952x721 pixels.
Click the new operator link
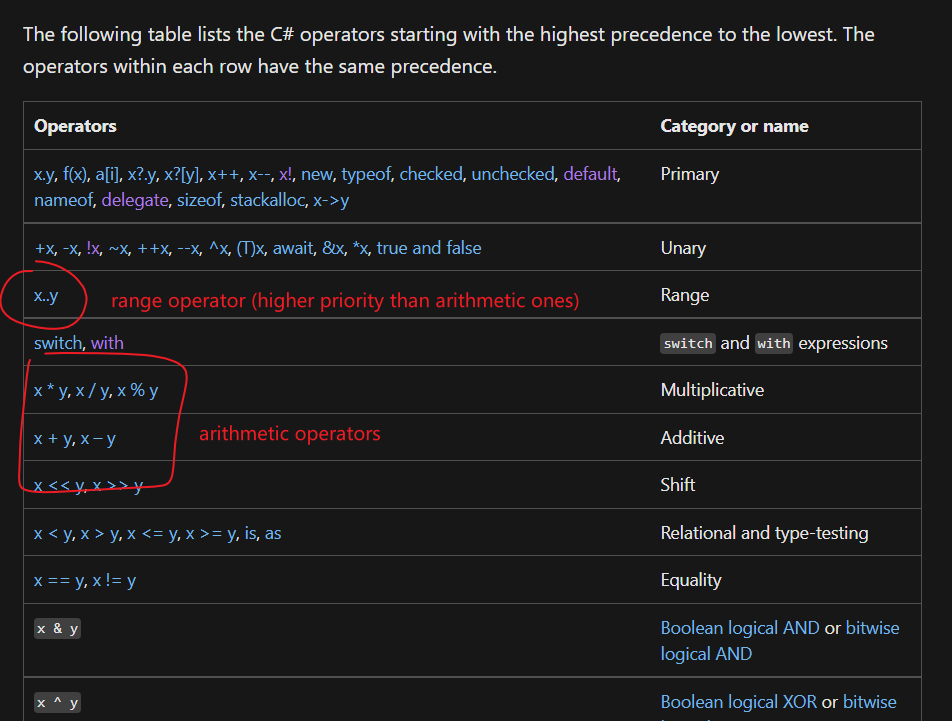(x=316, y=175)
